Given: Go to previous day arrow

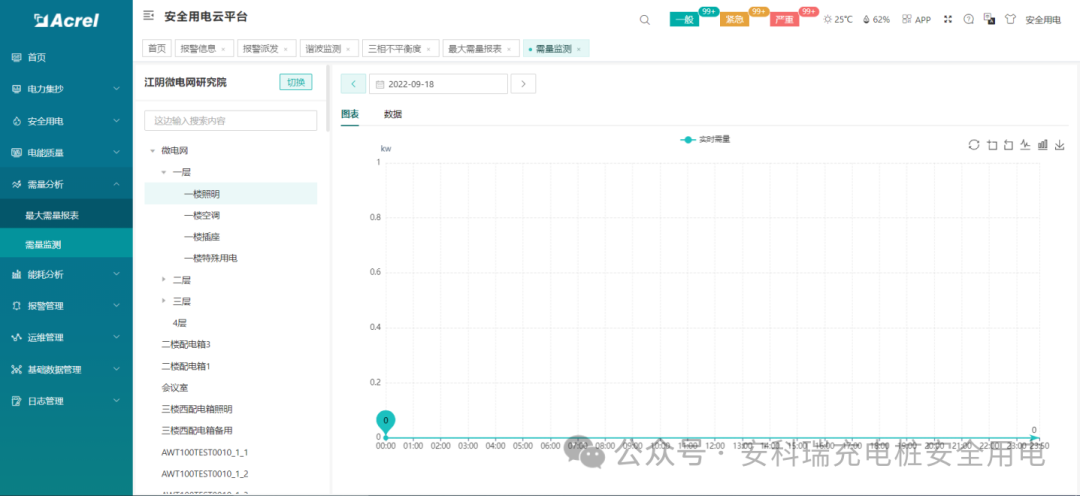Looking at the screenshot, I should click(353, 84).
